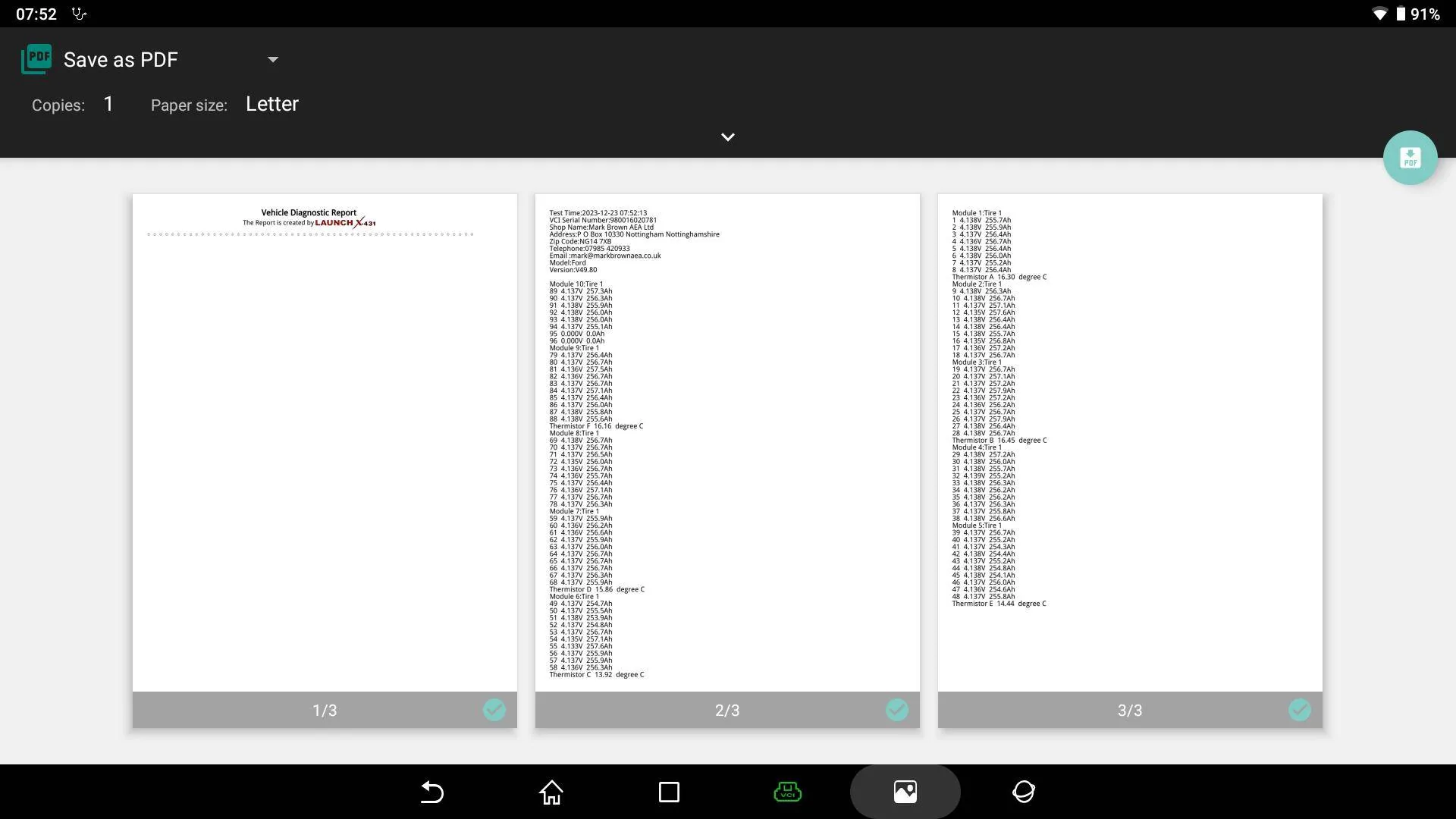Tap the green VCI connection icon
The width and height of the screenshot is (1456, 819).
point(787,792)
